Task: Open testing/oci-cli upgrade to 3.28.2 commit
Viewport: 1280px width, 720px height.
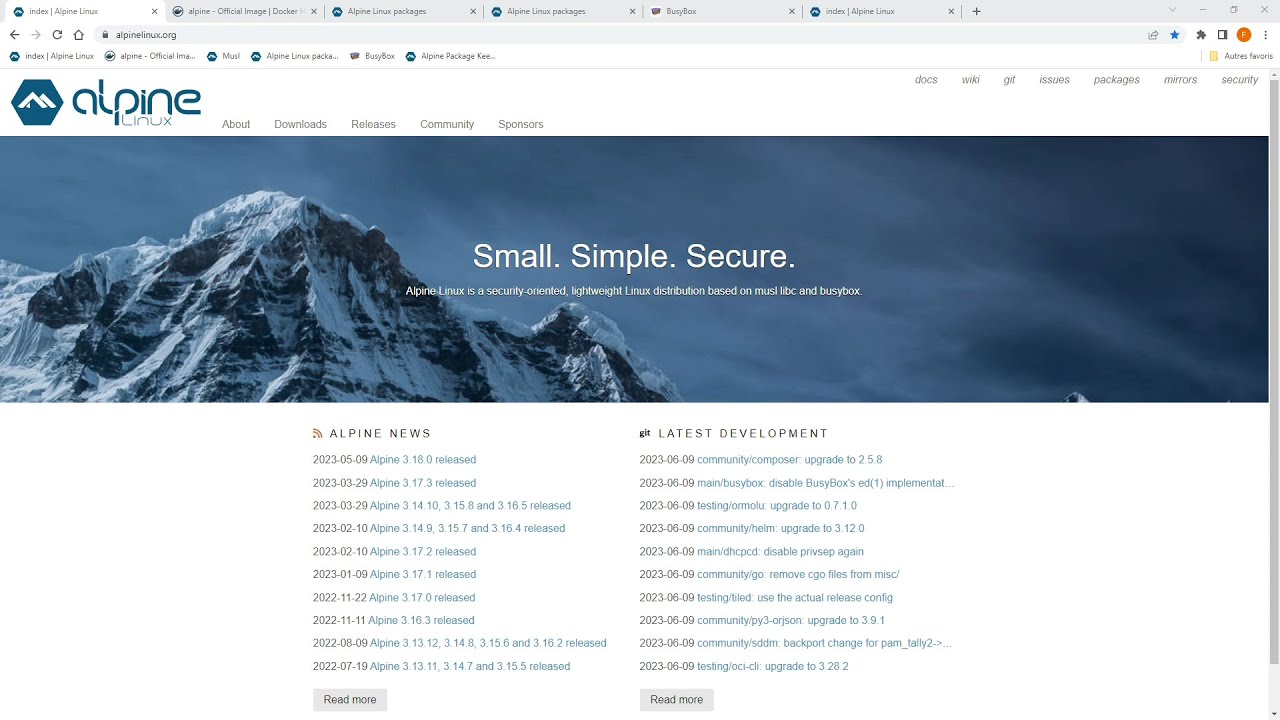Action: coord(773,666)
